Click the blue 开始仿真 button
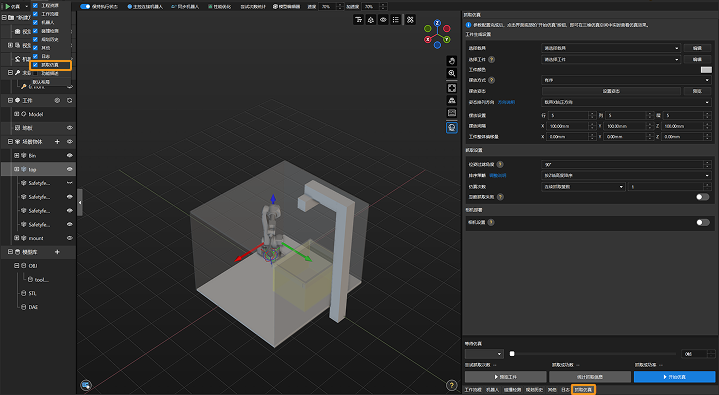Viewport: 719px width, 395px height. pyautogui.click(x=674, y=377)
